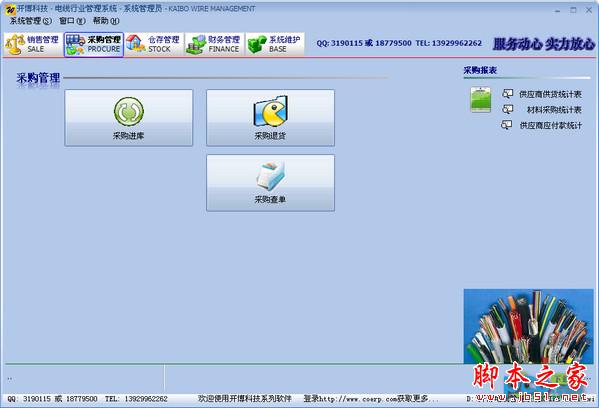Click the 采购进库 button
The height and width of the screenshot is (408, 599).
pos(129,118)
